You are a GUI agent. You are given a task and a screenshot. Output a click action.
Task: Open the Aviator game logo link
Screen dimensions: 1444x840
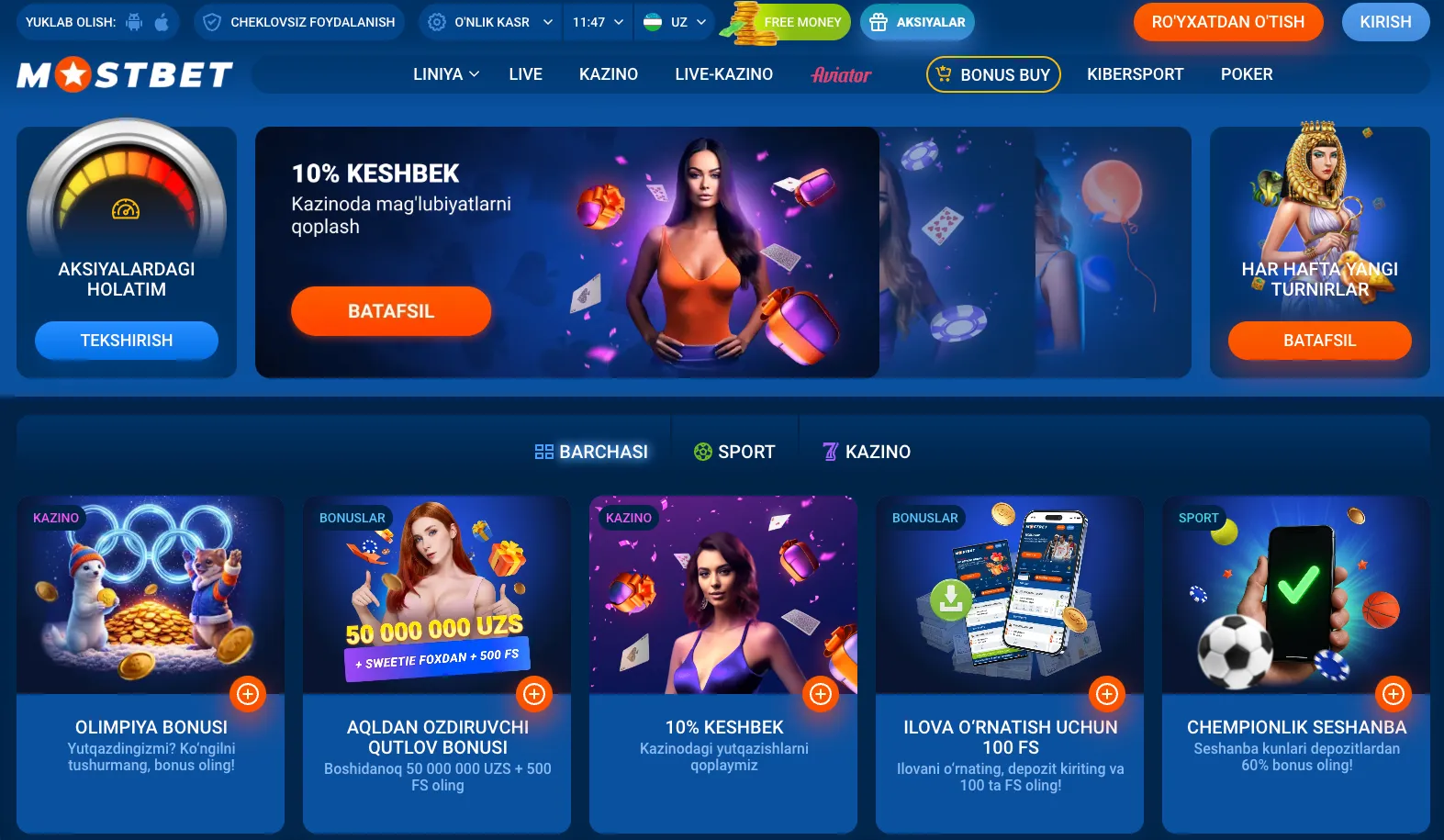point(841,74)
